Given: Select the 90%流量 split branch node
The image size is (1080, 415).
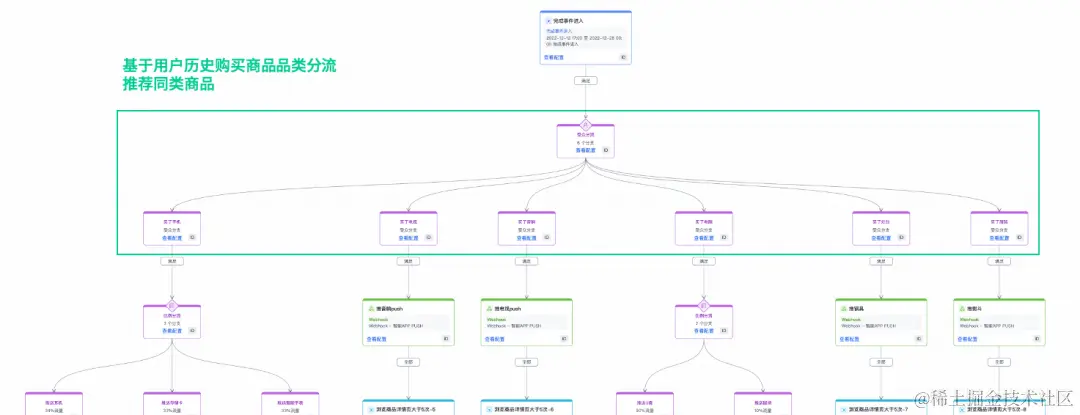Looking at the screenshot, I should (x=645, y=404).
